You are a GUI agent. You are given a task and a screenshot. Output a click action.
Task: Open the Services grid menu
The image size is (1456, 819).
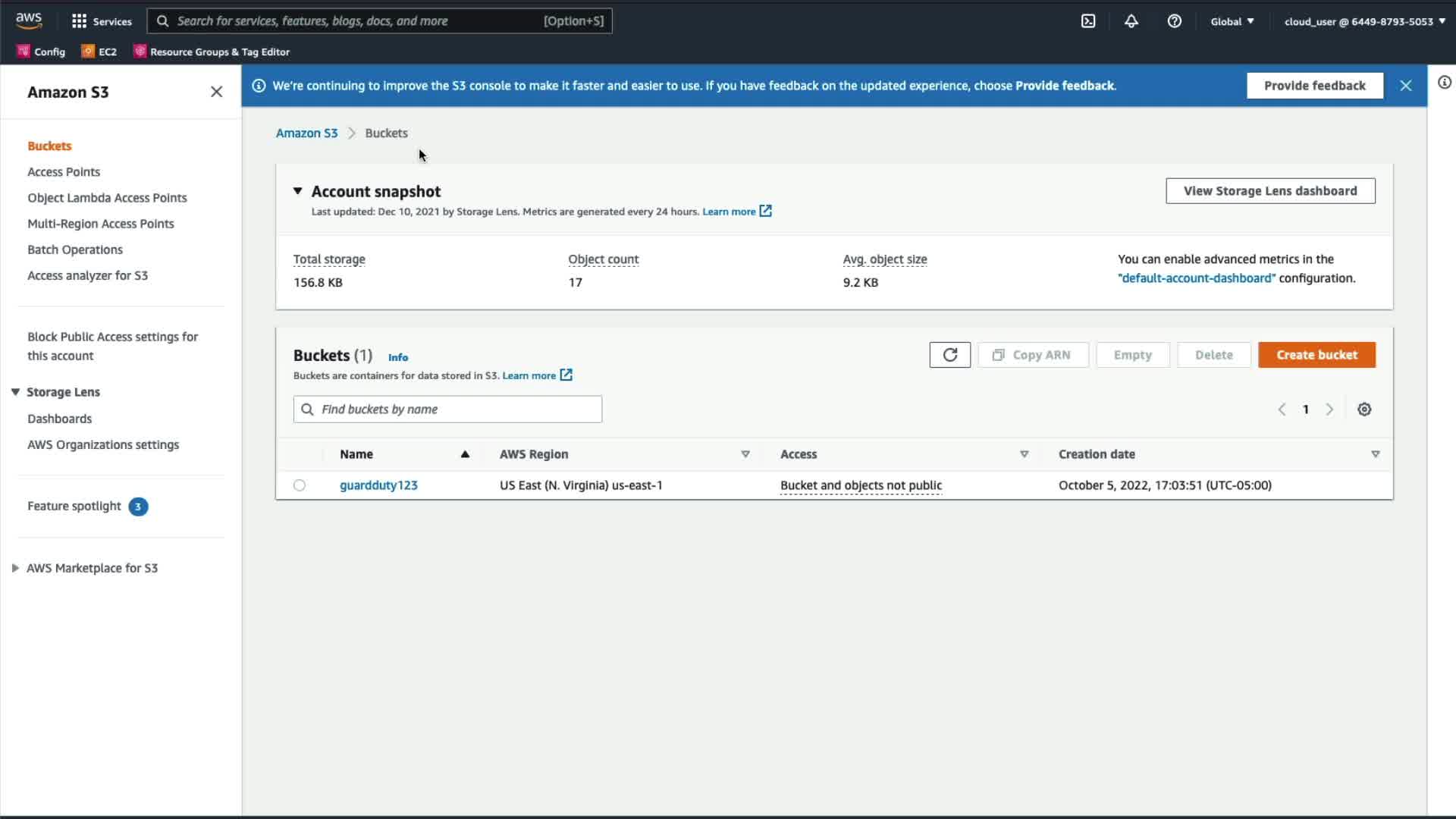79,21
